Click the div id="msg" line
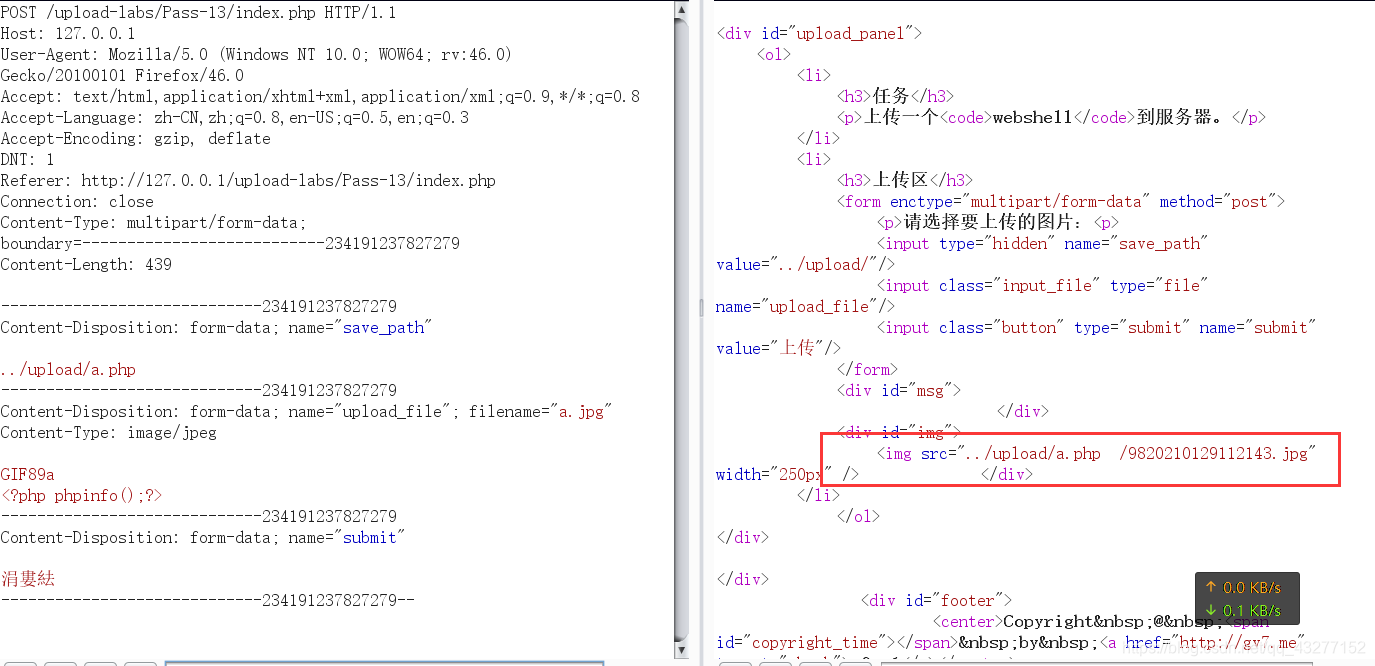Image resolution: width=1375 pixels, height=666 pixels. tap(899, 391)
